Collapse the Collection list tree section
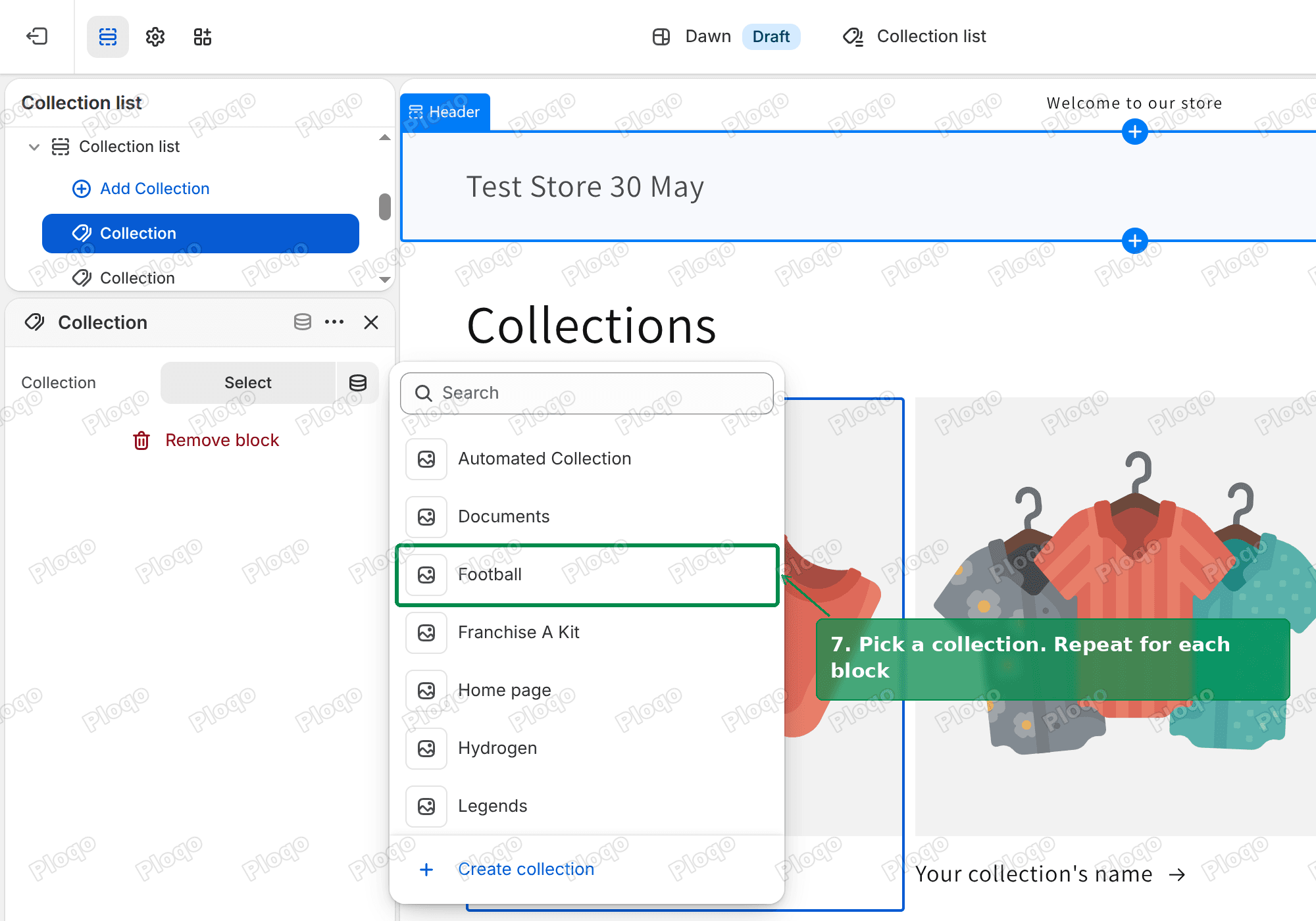Viewport: 1316px width, 921px height. [34, 147]
